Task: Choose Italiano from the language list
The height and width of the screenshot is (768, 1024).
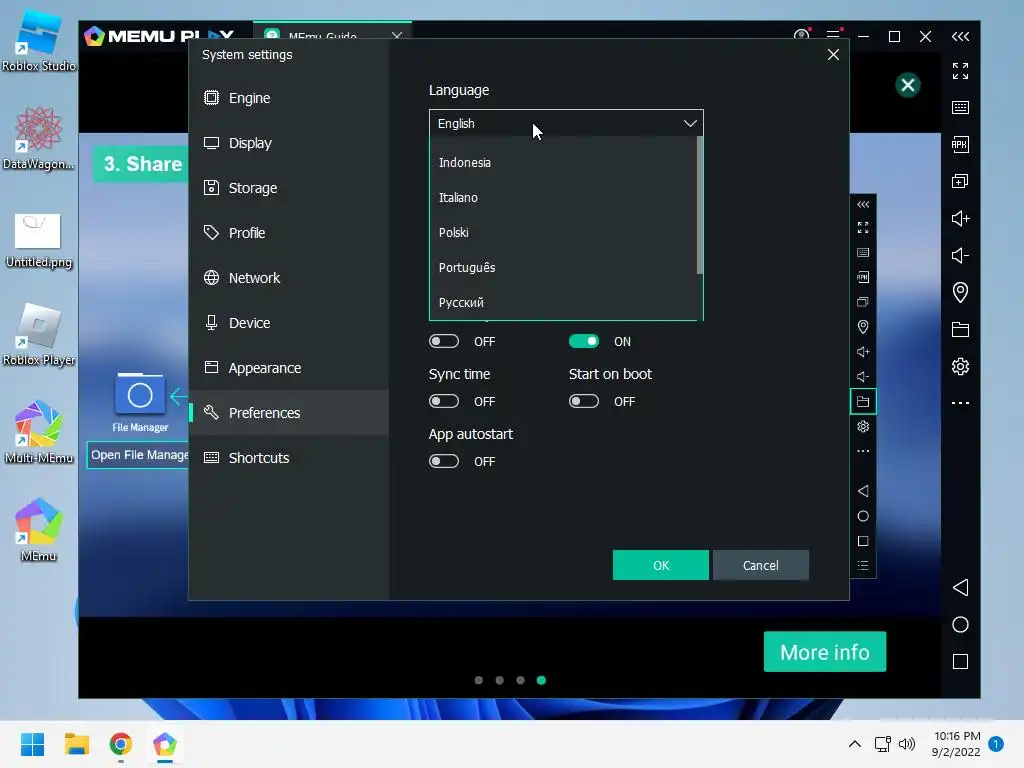Action: [563, 197]
